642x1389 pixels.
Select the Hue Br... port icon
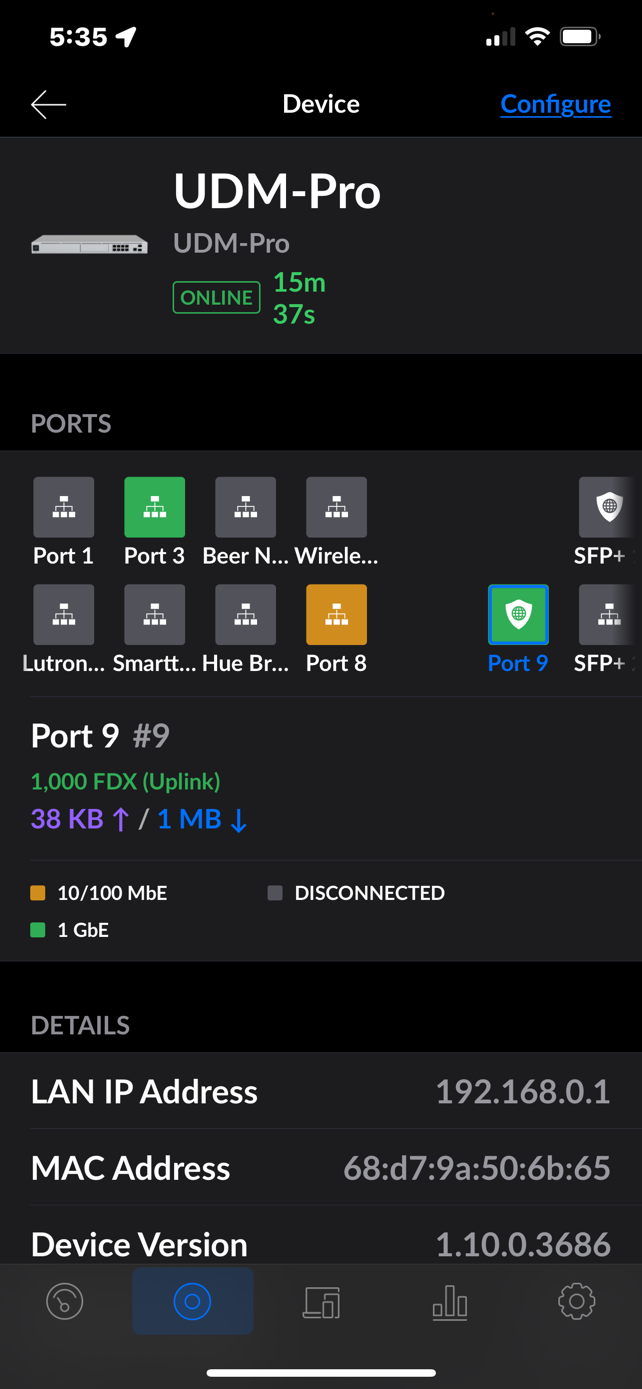245,615
